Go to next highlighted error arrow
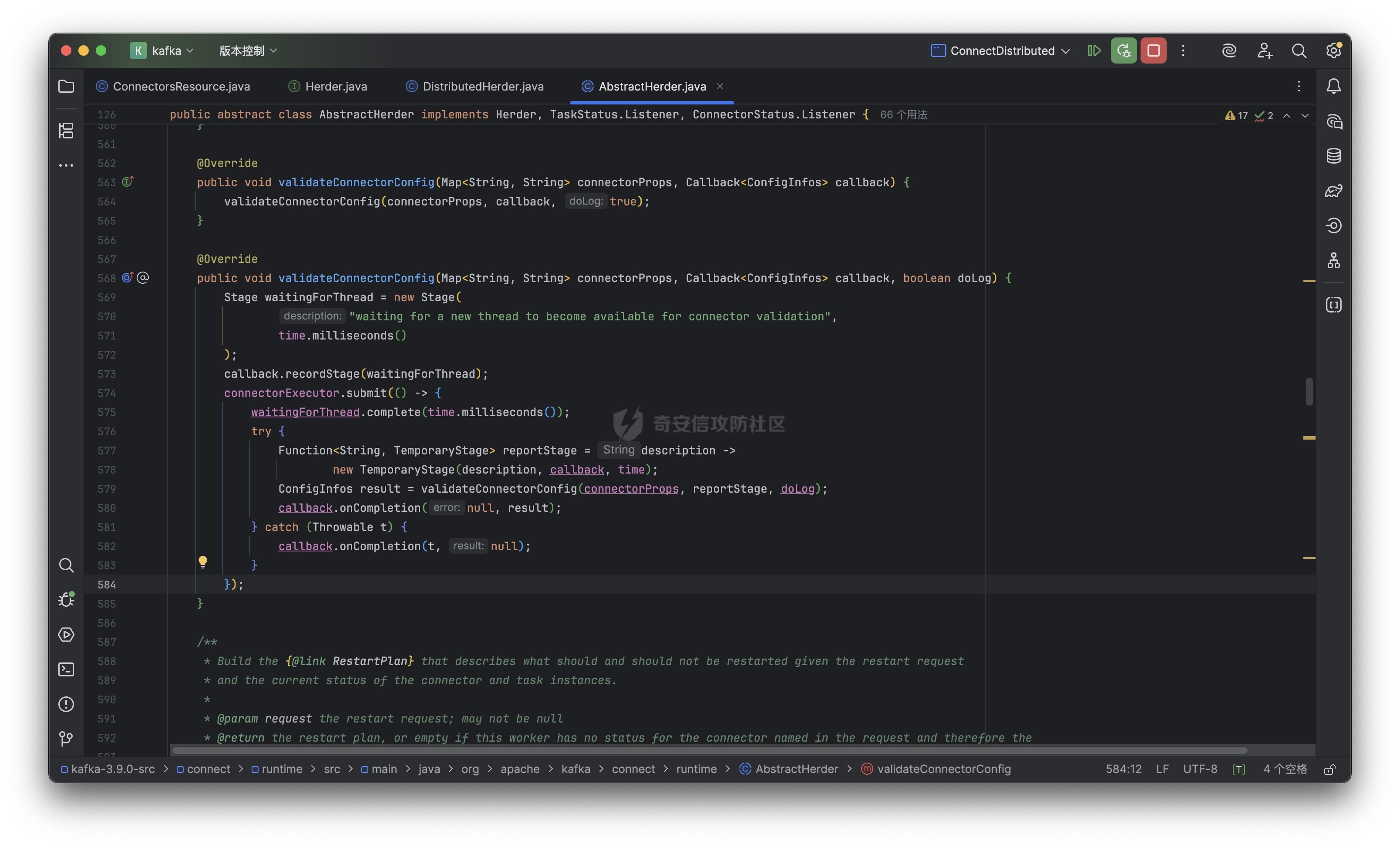 [1305, 115]
